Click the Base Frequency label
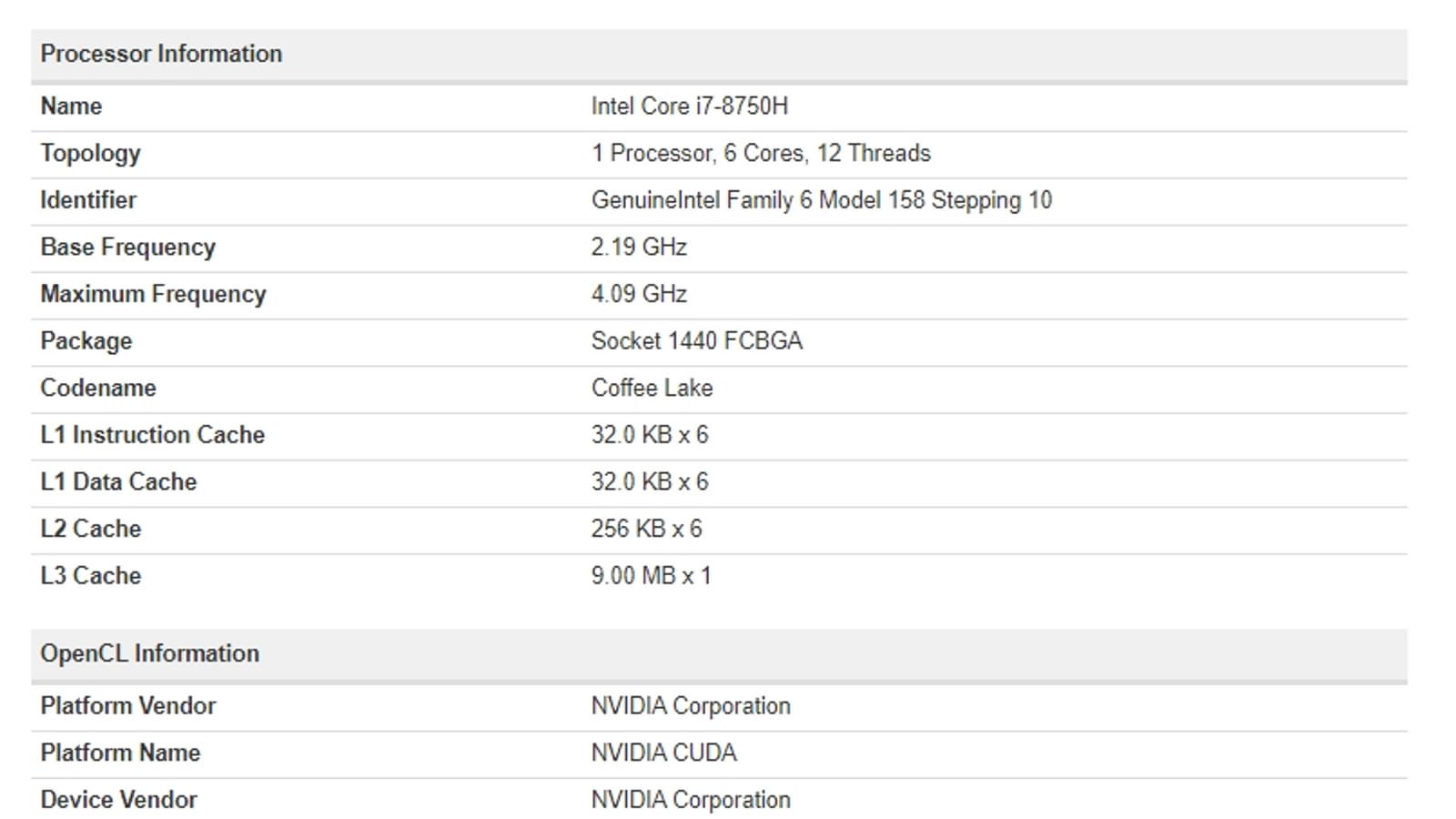Viewport: 1456px width, 819px height. coord(127,248)
